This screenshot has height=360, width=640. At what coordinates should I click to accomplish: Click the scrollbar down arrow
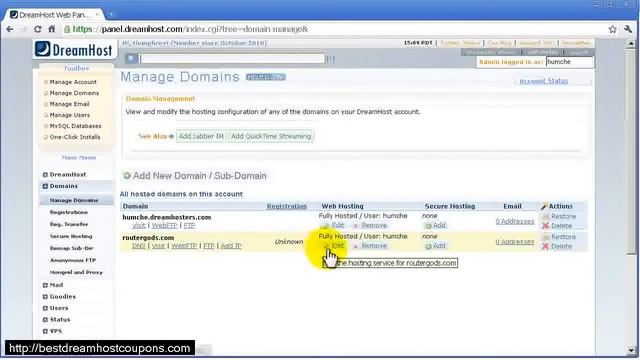pyautogui.click(x=631, y=350)
